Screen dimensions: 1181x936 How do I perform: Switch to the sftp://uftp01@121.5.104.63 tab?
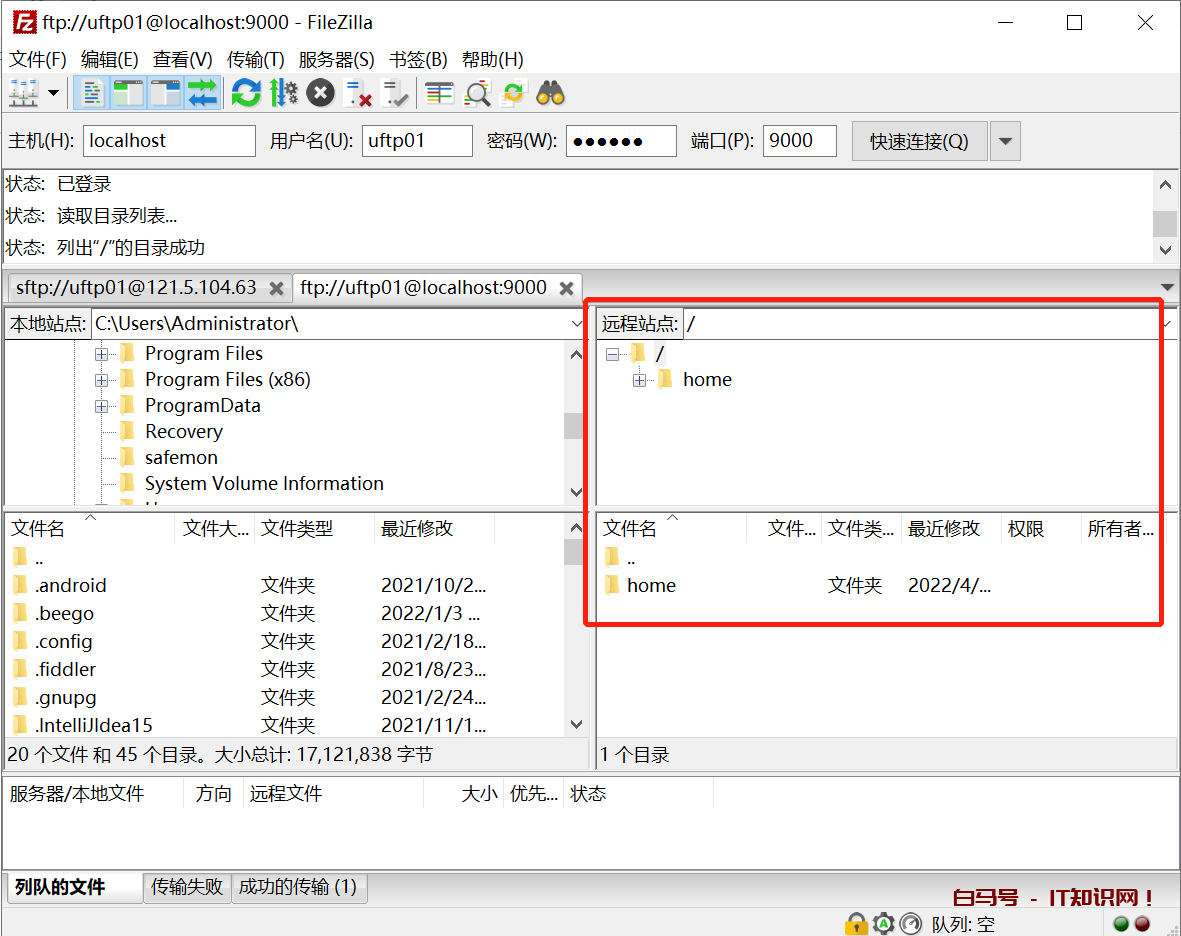point(137,288)
